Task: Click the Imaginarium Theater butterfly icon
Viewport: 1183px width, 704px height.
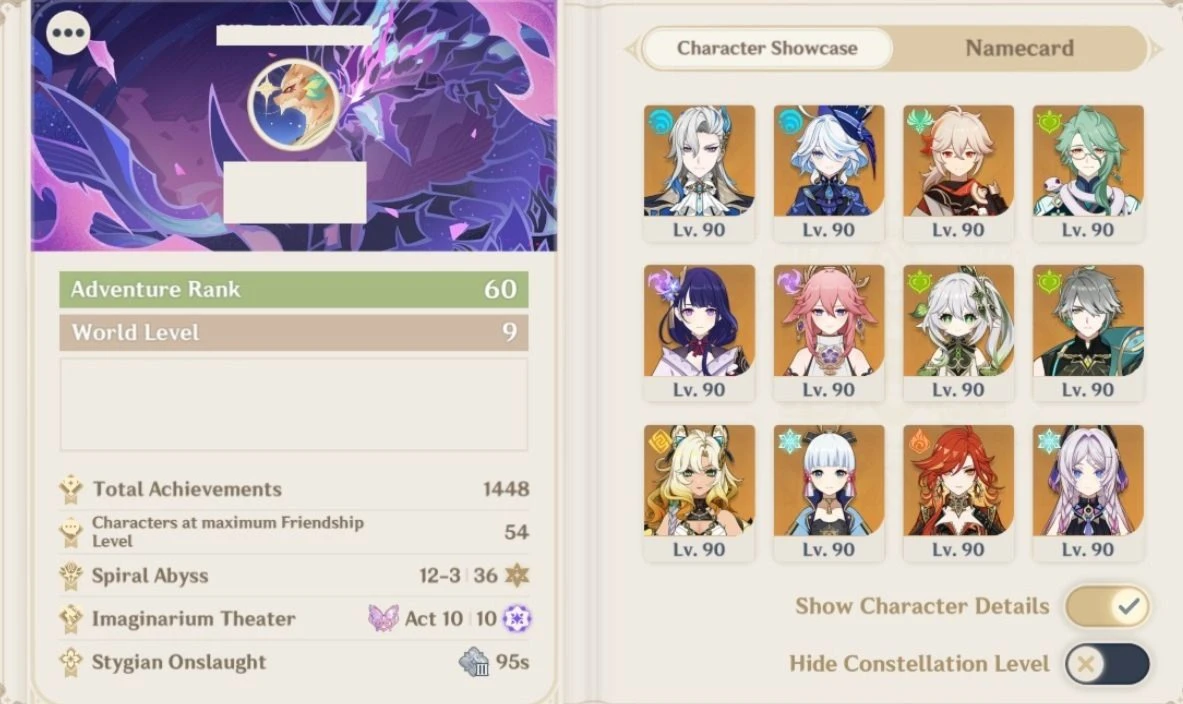Action: tap(383, 618)
